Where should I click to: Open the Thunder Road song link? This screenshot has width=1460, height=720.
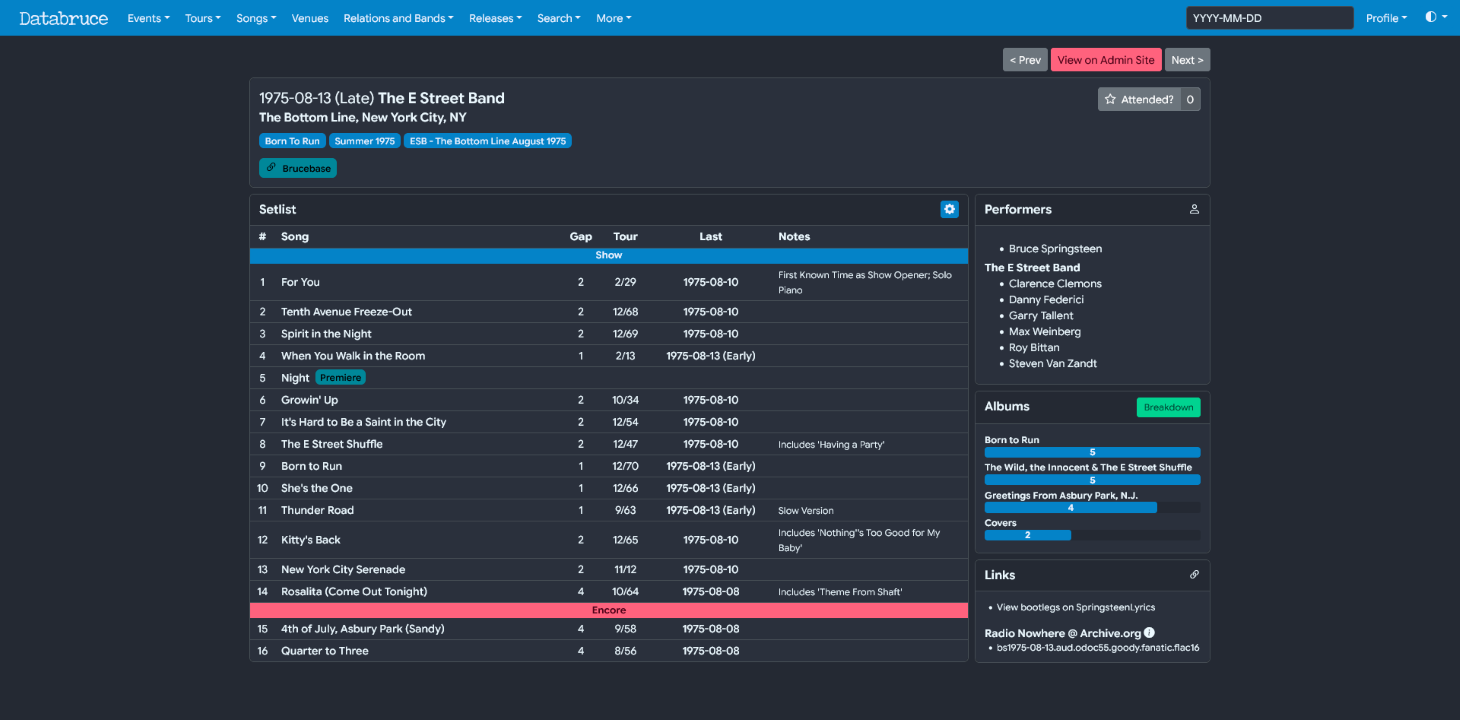(x=317, y=510)
